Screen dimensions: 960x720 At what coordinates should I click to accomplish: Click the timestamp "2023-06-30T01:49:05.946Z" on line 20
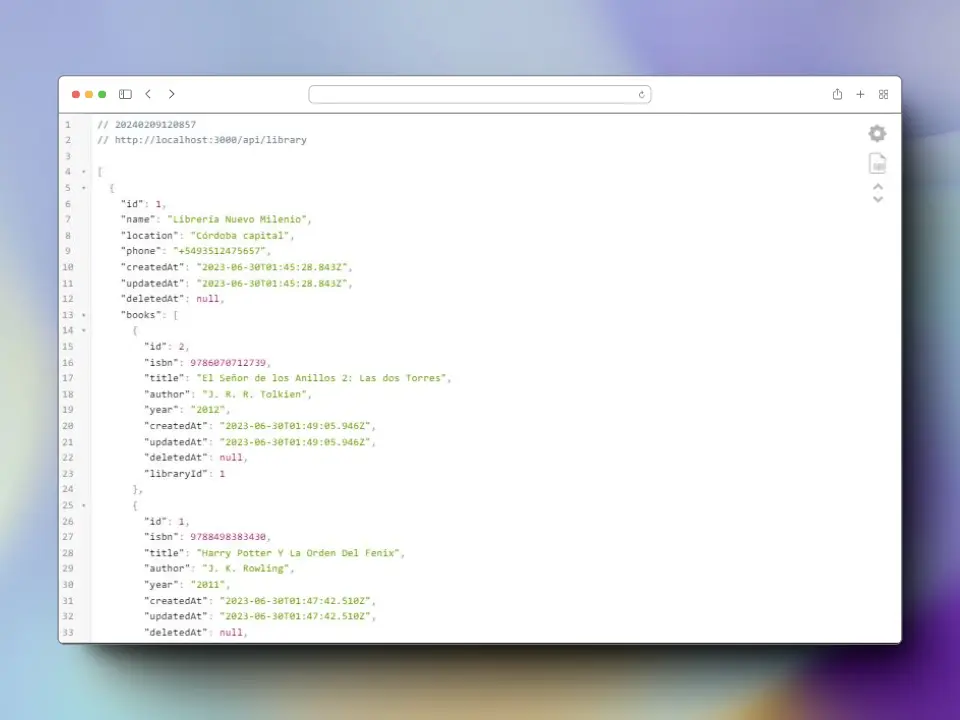[296, 426]
